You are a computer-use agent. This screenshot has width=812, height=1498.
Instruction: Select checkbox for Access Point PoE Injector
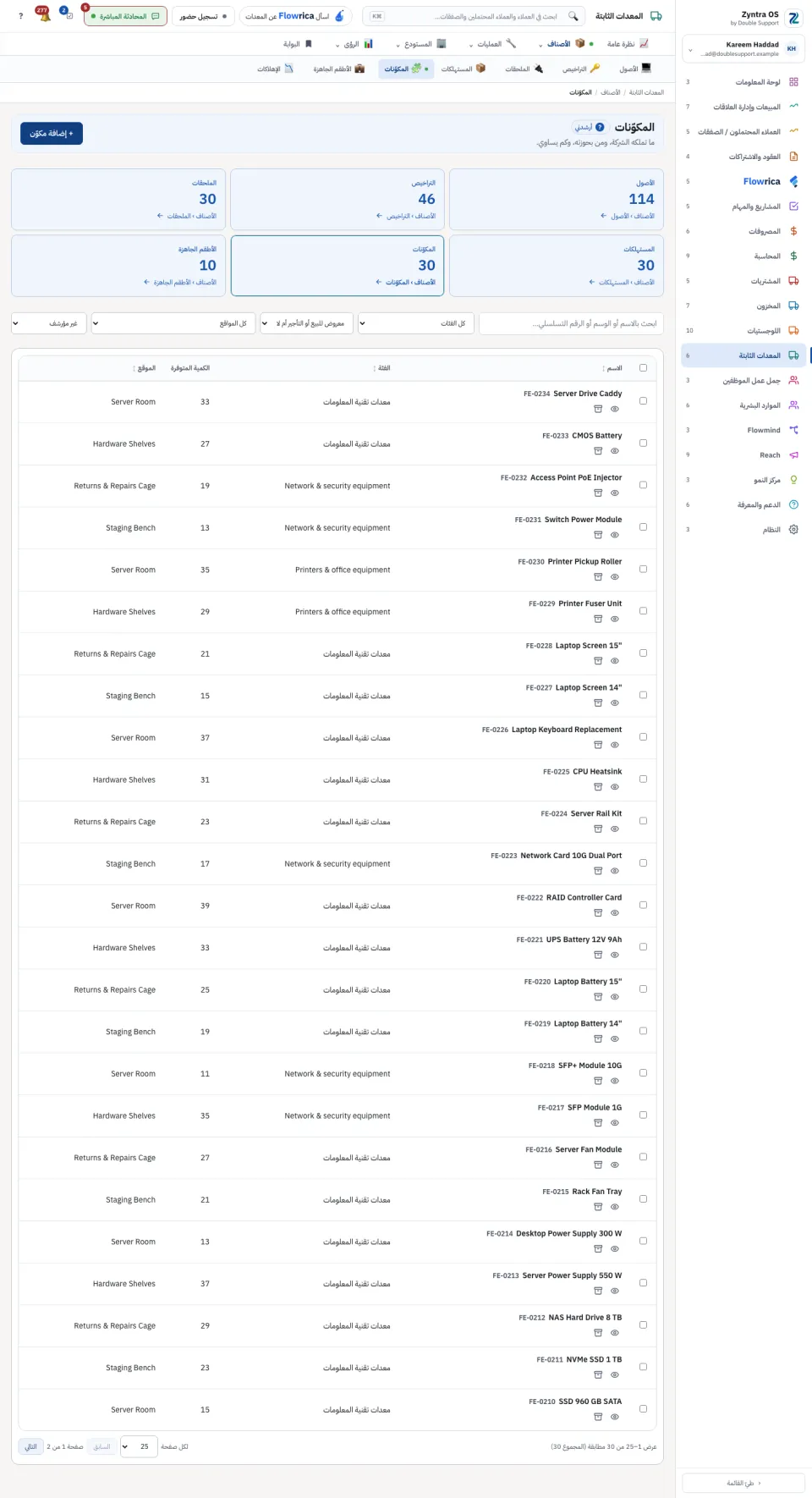644,485
